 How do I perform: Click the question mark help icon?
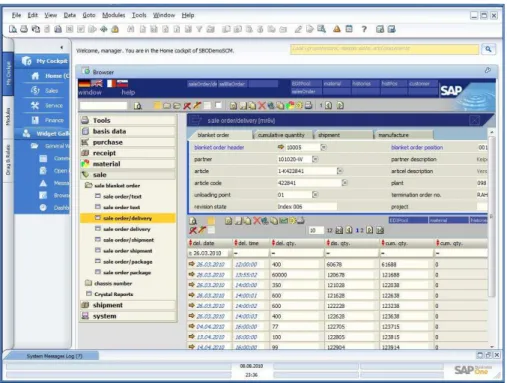[364, 29]
